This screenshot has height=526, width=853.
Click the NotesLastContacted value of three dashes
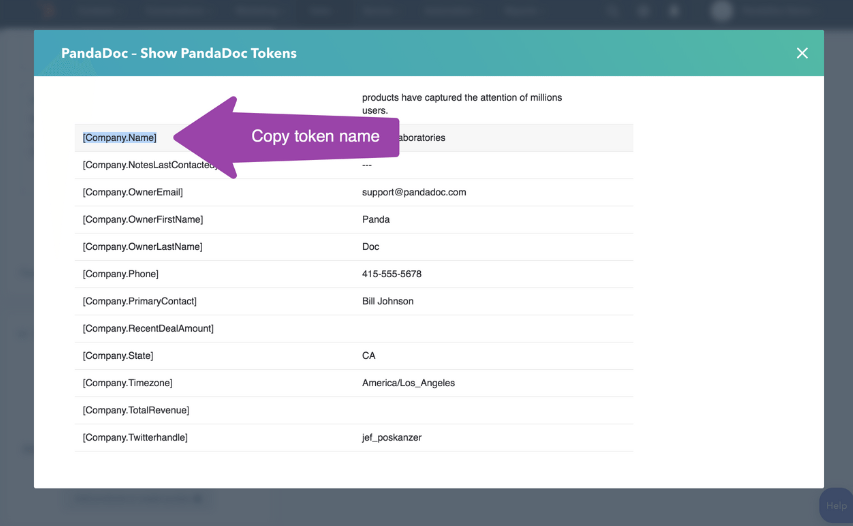point(367,165)
